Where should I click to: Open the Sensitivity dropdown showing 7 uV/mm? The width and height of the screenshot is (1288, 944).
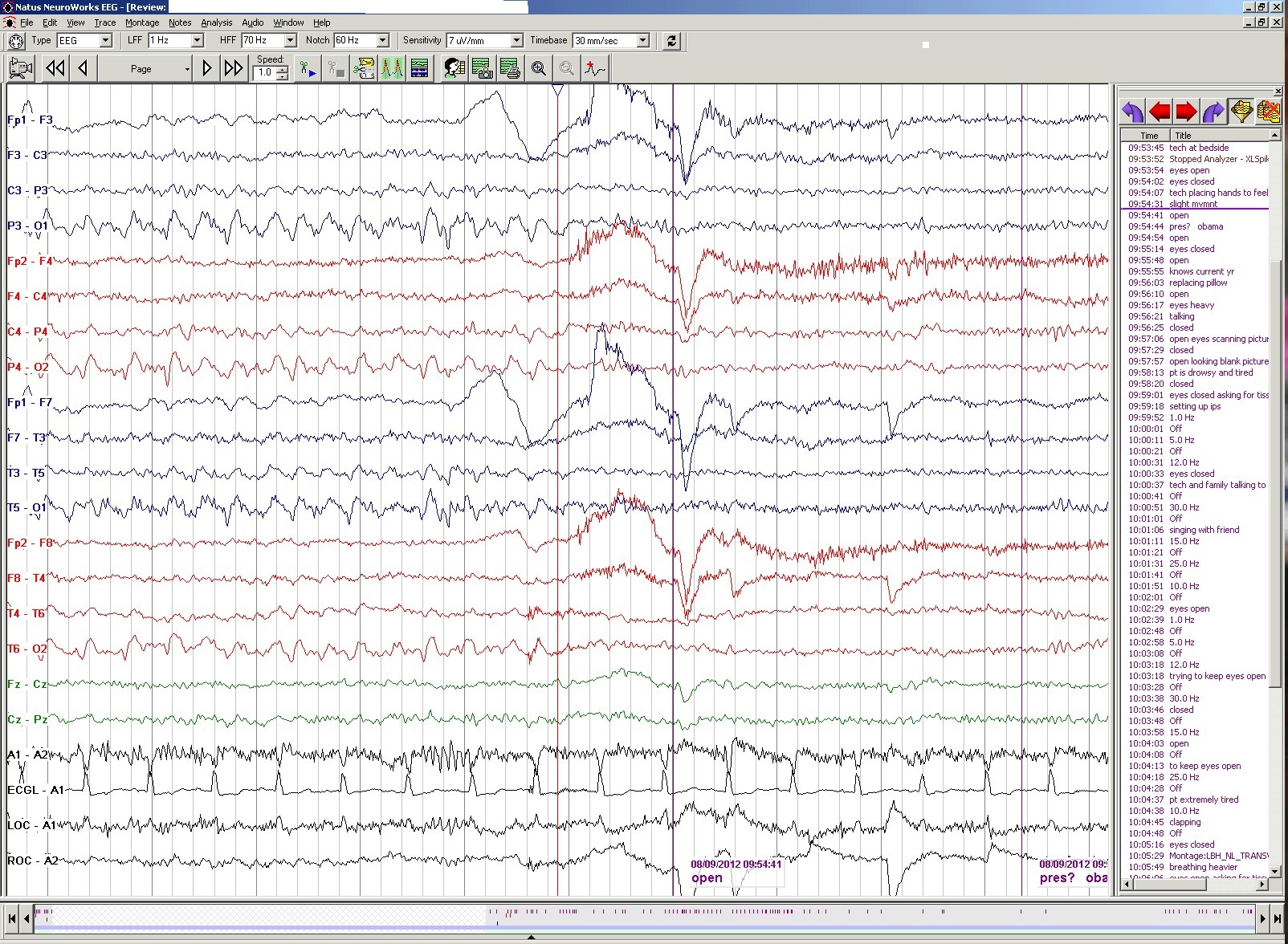pos(516,40)
